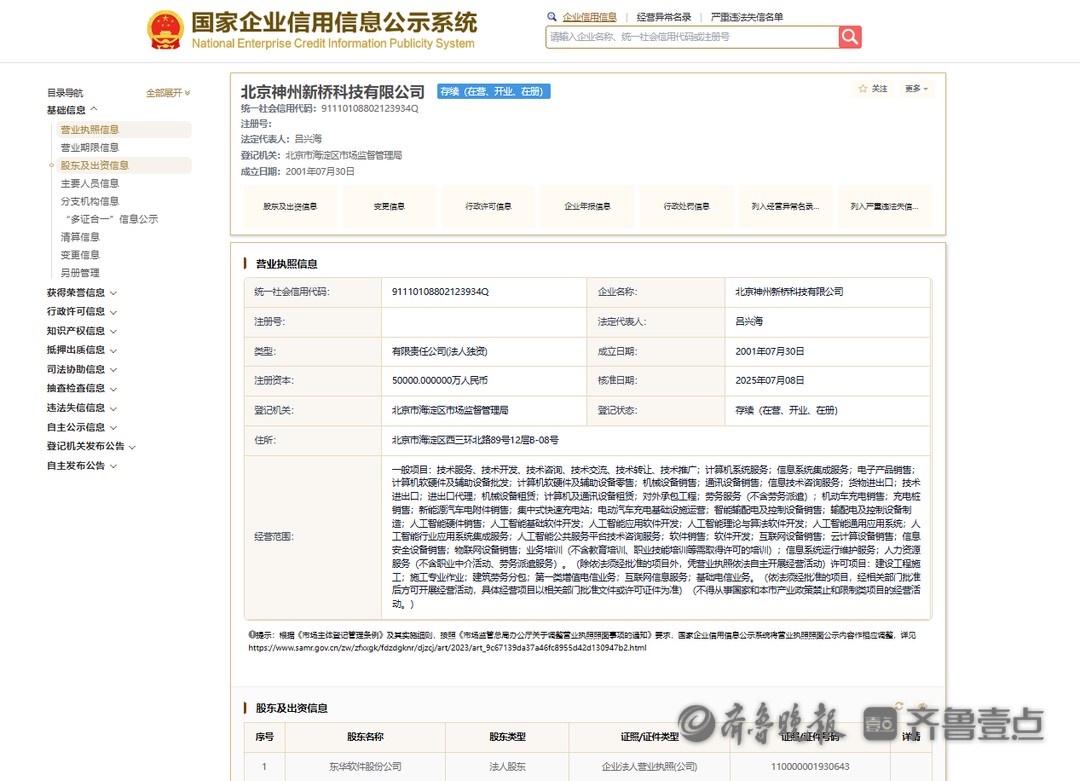
Task: Click the enterprise name search input field
Action: (692, 37)
